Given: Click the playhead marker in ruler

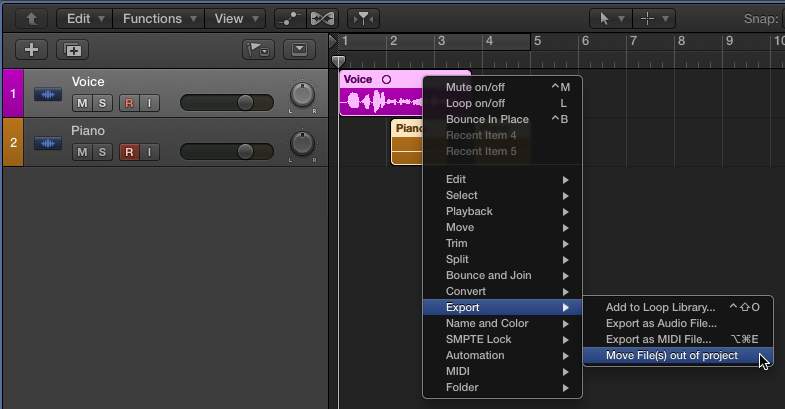Looking at the screenshot, I should coord(338,62).
